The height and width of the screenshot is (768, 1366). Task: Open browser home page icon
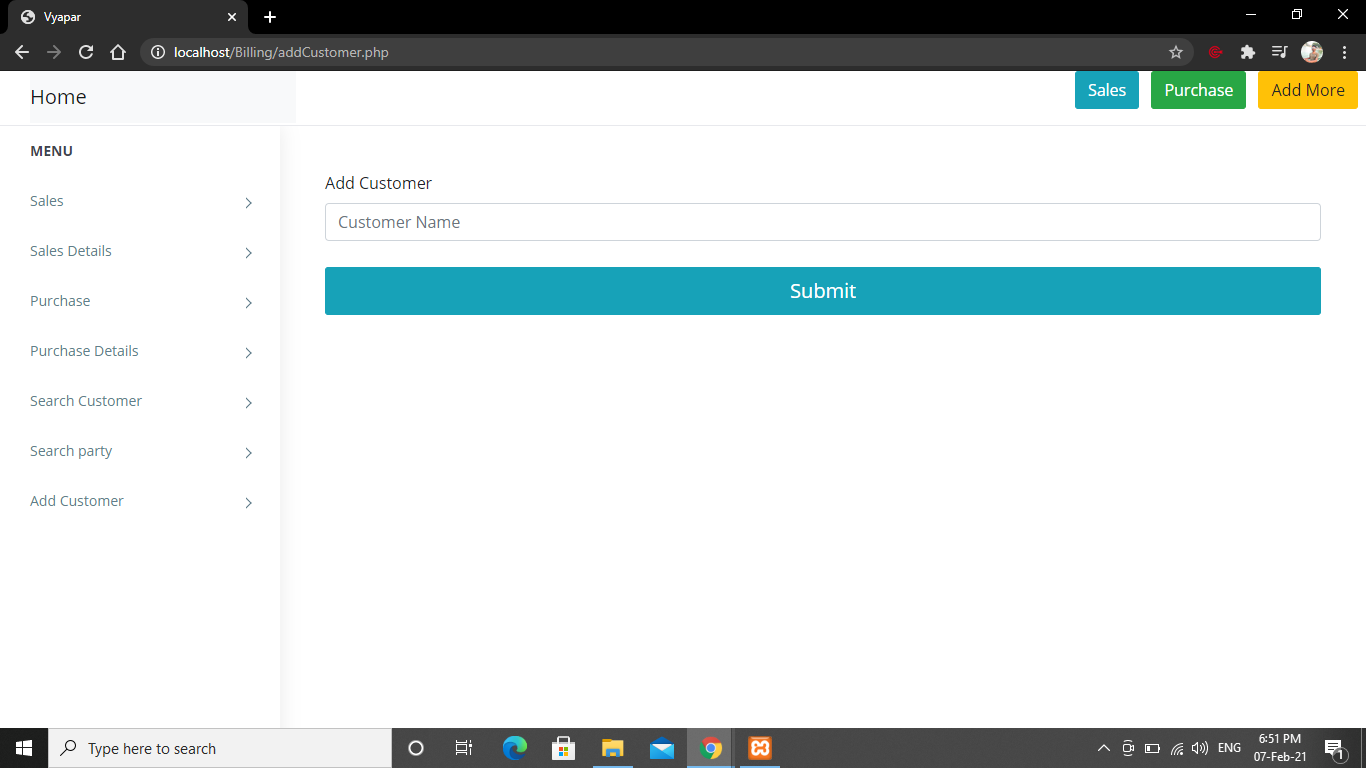coord(118,52)
